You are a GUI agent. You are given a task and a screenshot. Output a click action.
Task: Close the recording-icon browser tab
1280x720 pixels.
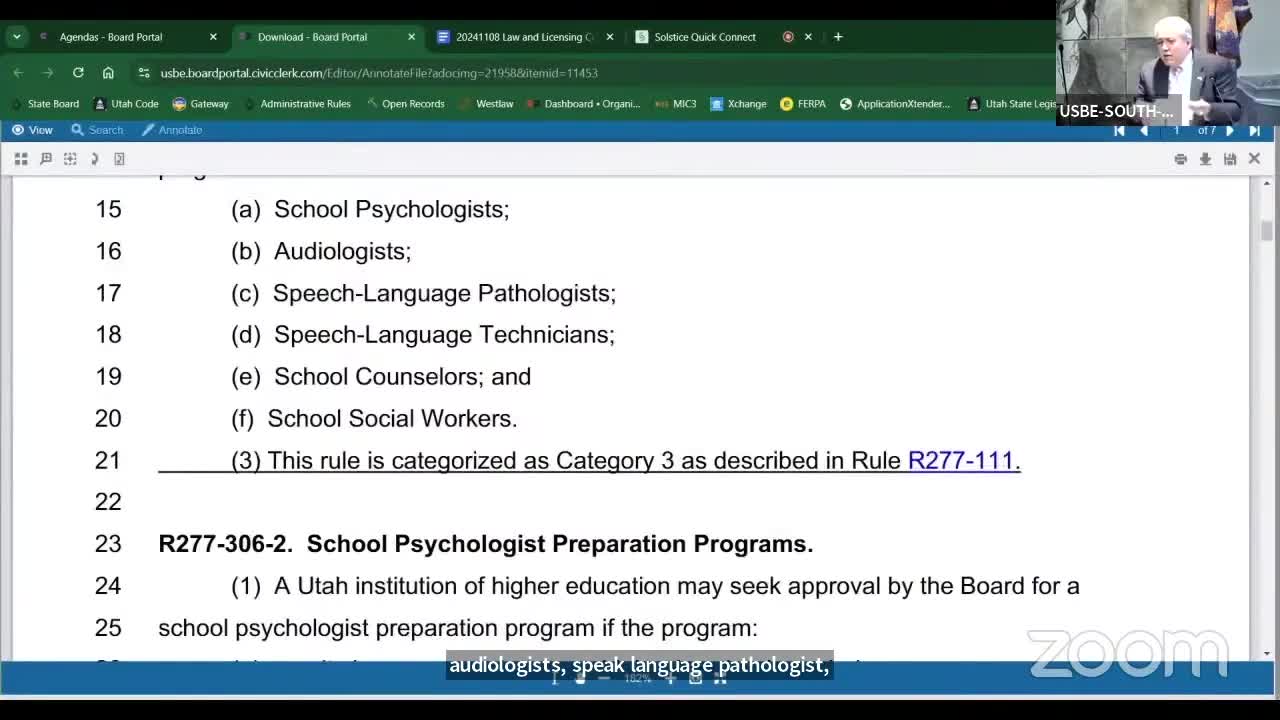[808, 37]
